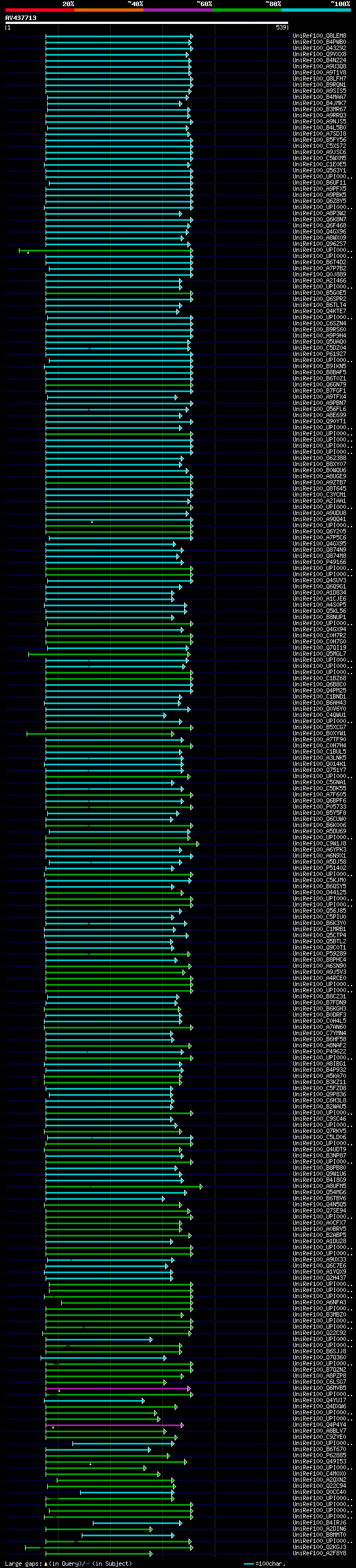This screenshot has height=1568, width=356.
Task: Select the UniRef100_Q563Y1 label
Action: [319, 170]
